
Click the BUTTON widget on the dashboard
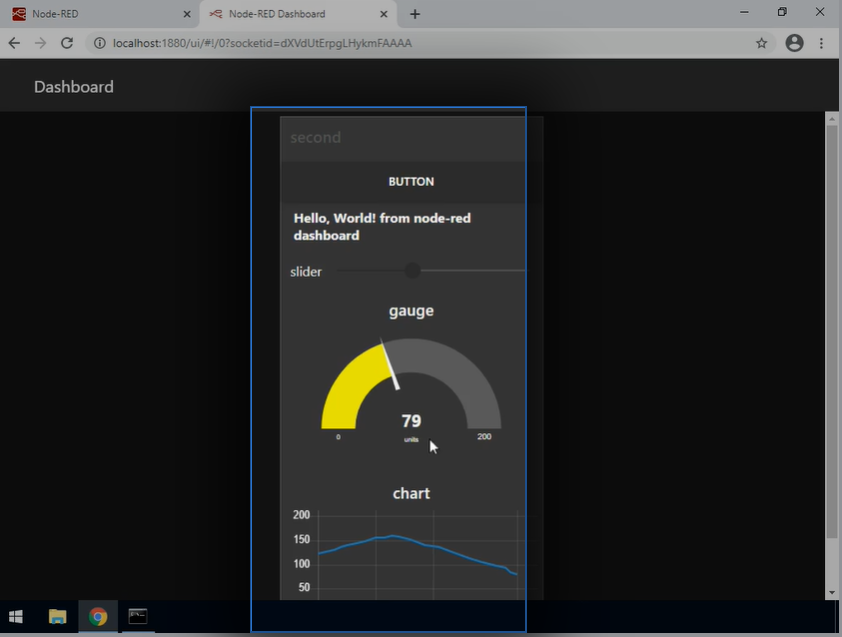tap(411, 182)
